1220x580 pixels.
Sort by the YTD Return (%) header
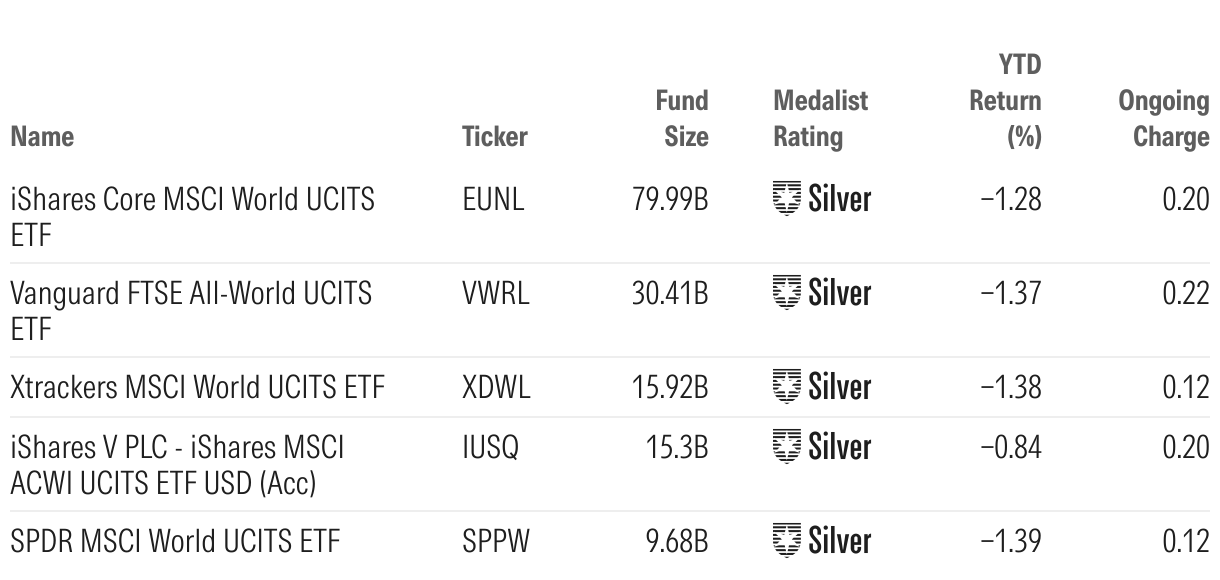point(1005,101)
